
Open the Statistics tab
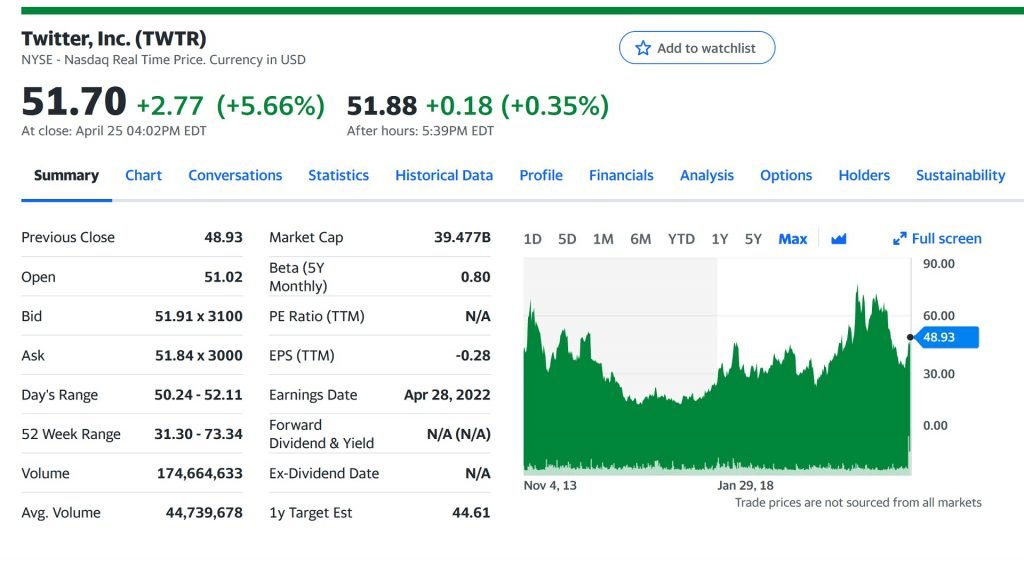coord(338,176)
